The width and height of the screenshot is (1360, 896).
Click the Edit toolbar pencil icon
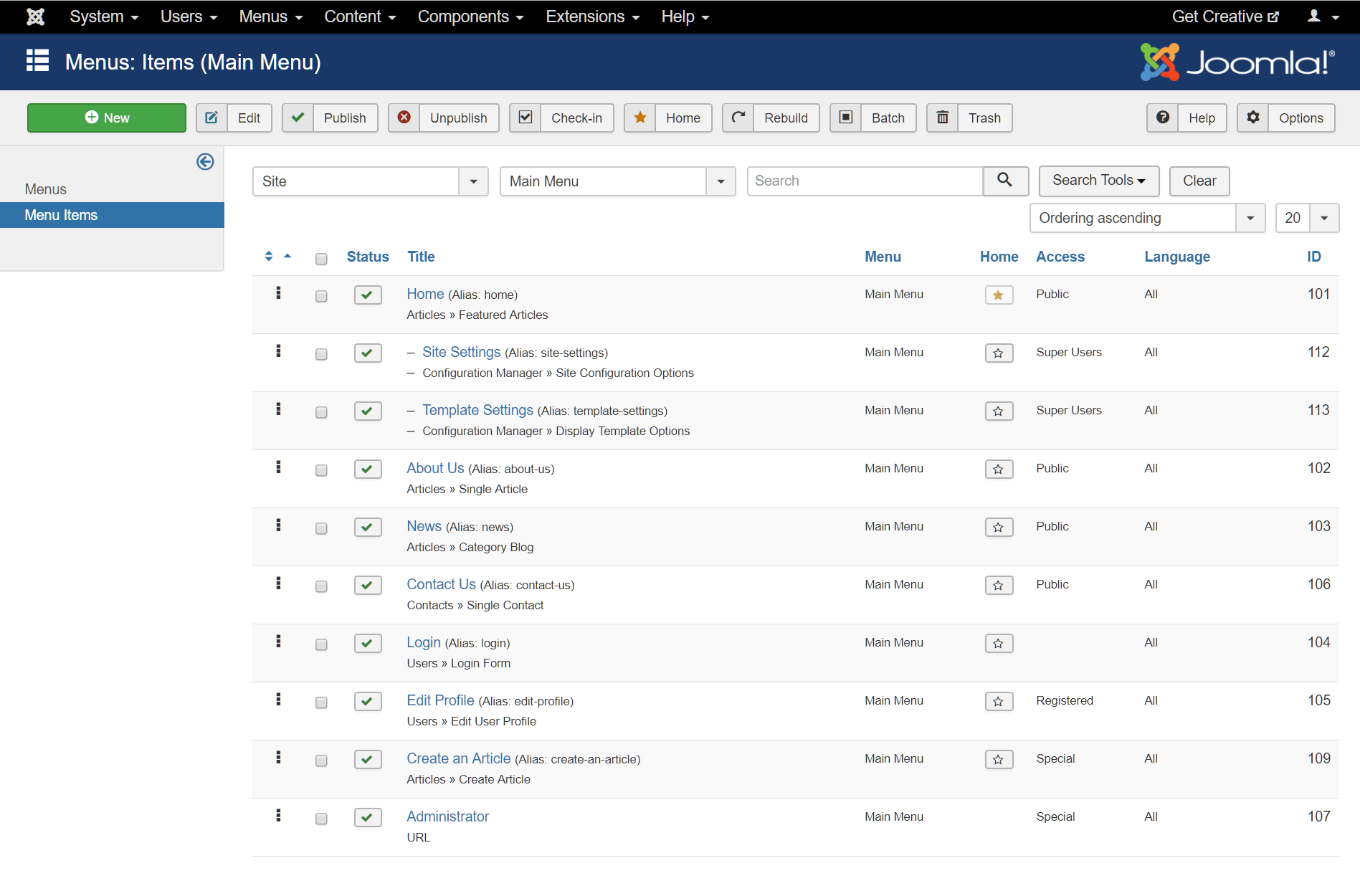211,118
